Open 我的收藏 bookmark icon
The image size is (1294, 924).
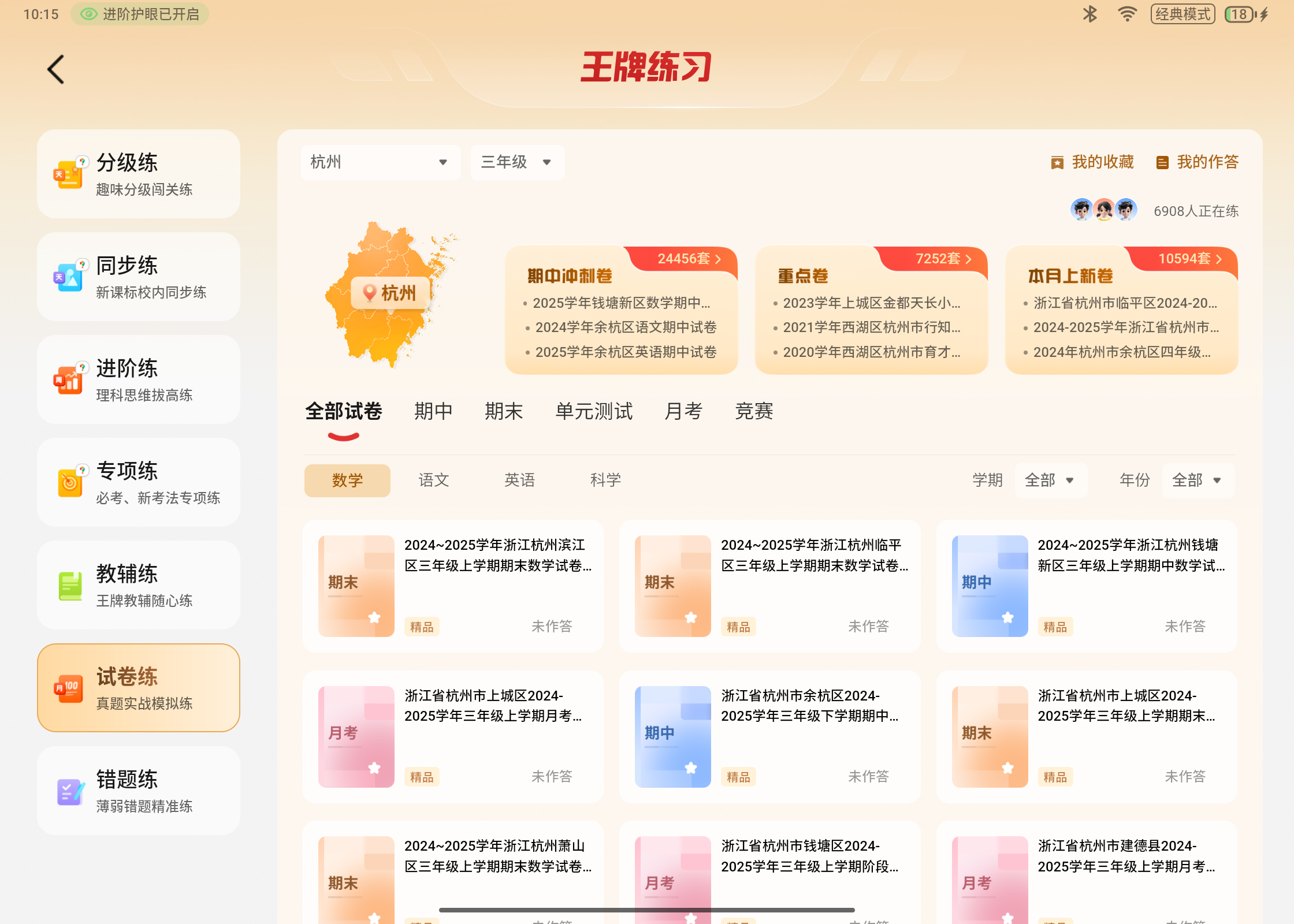(1057, 163)
